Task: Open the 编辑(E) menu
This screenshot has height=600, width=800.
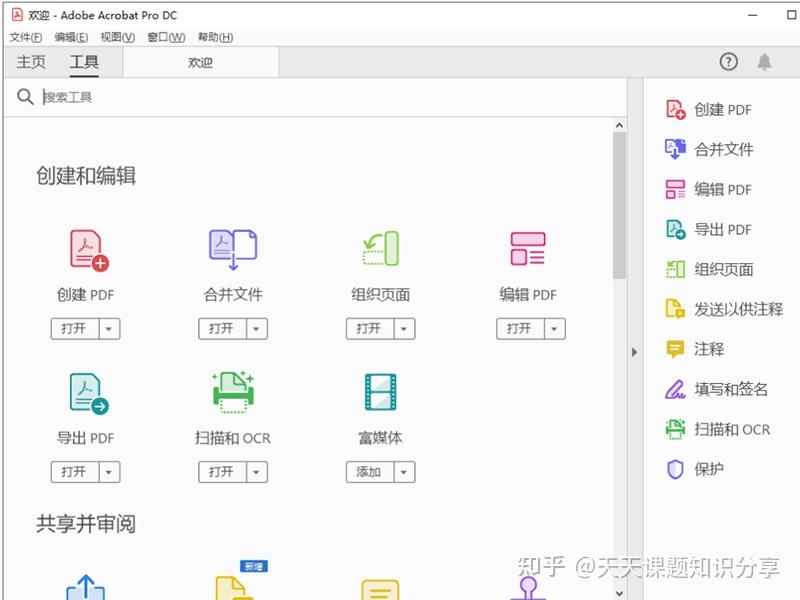Action: tap(71, 37)
